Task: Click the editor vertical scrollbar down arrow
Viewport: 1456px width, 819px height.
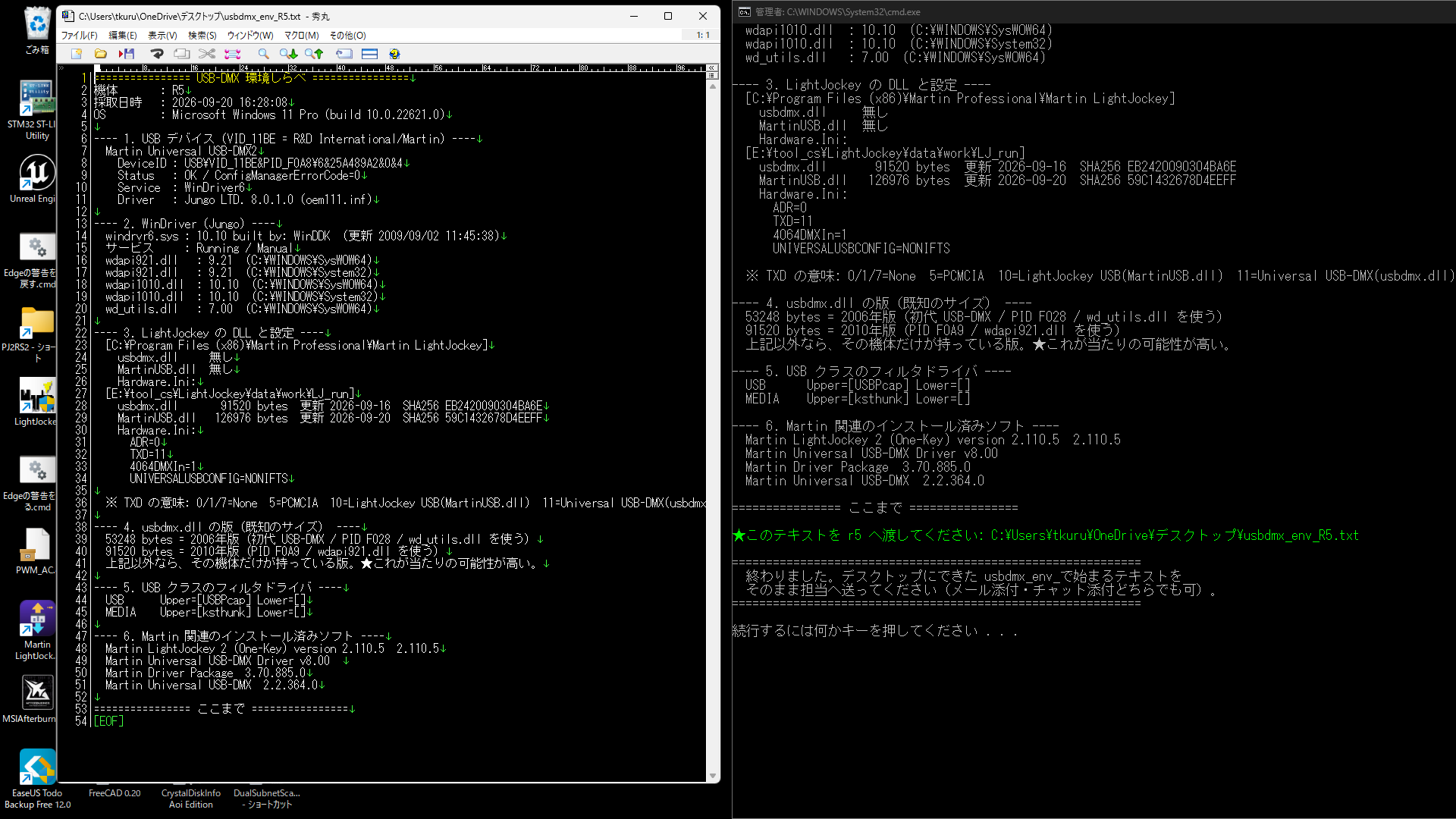Action: 712,776
